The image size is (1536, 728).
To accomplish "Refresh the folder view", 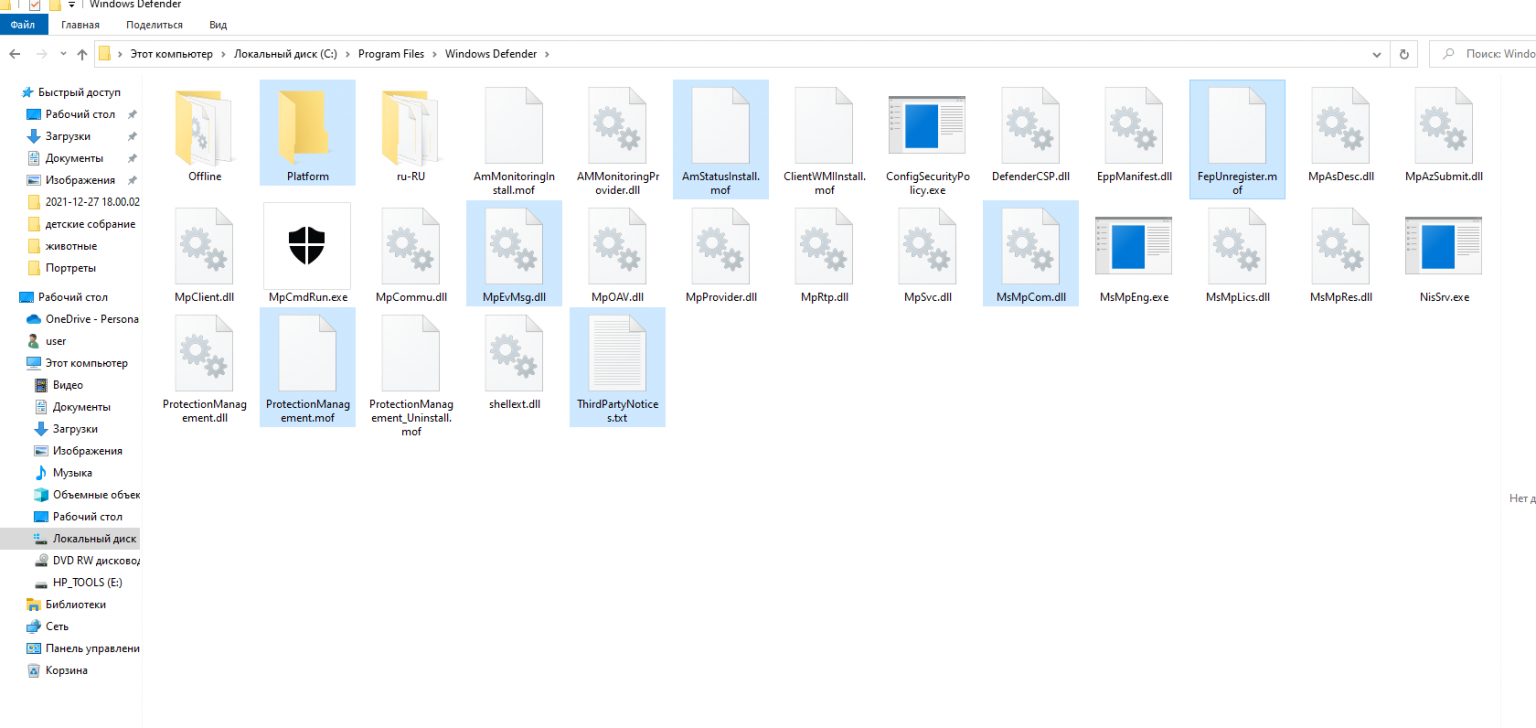I will (x=1404, y=54).
